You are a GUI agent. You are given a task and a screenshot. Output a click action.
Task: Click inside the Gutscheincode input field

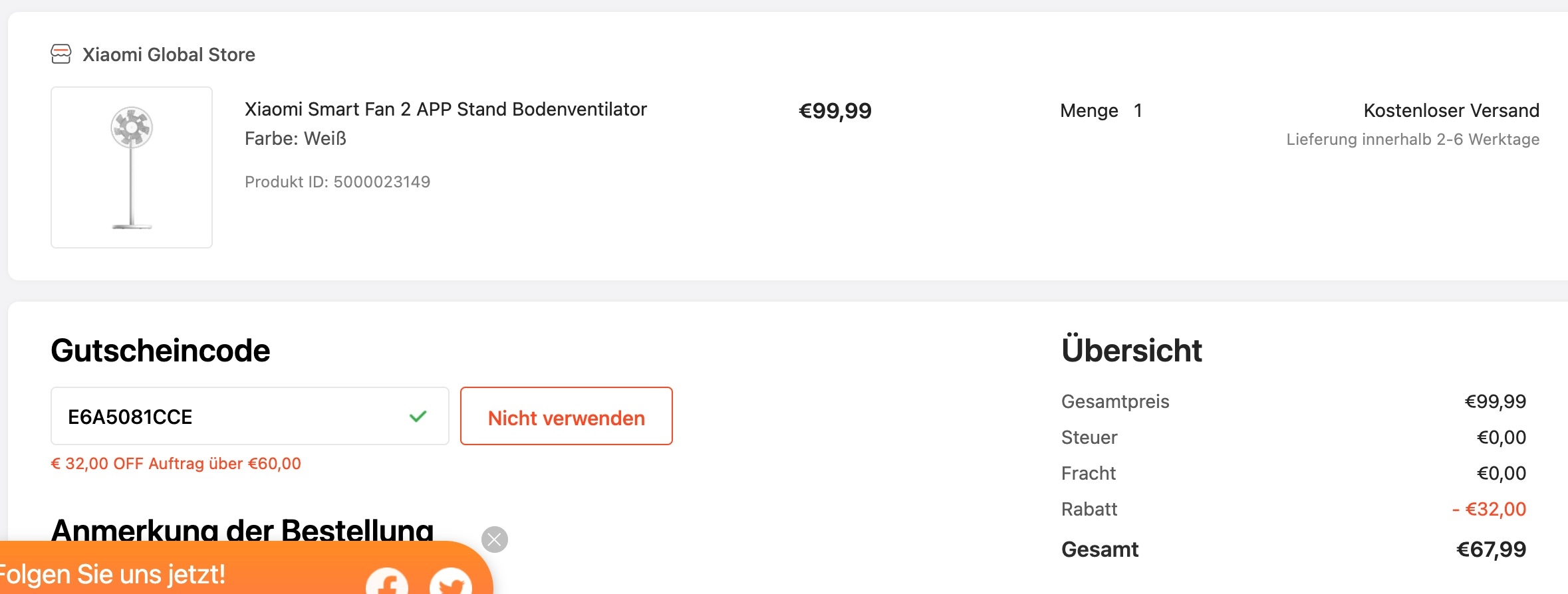226,417
